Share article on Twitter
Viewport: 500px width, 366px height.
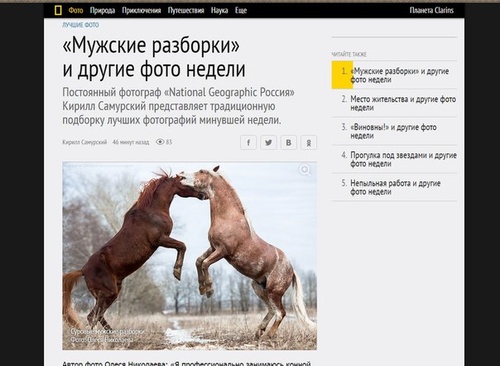pyautogui.click(x=268, y=143)
